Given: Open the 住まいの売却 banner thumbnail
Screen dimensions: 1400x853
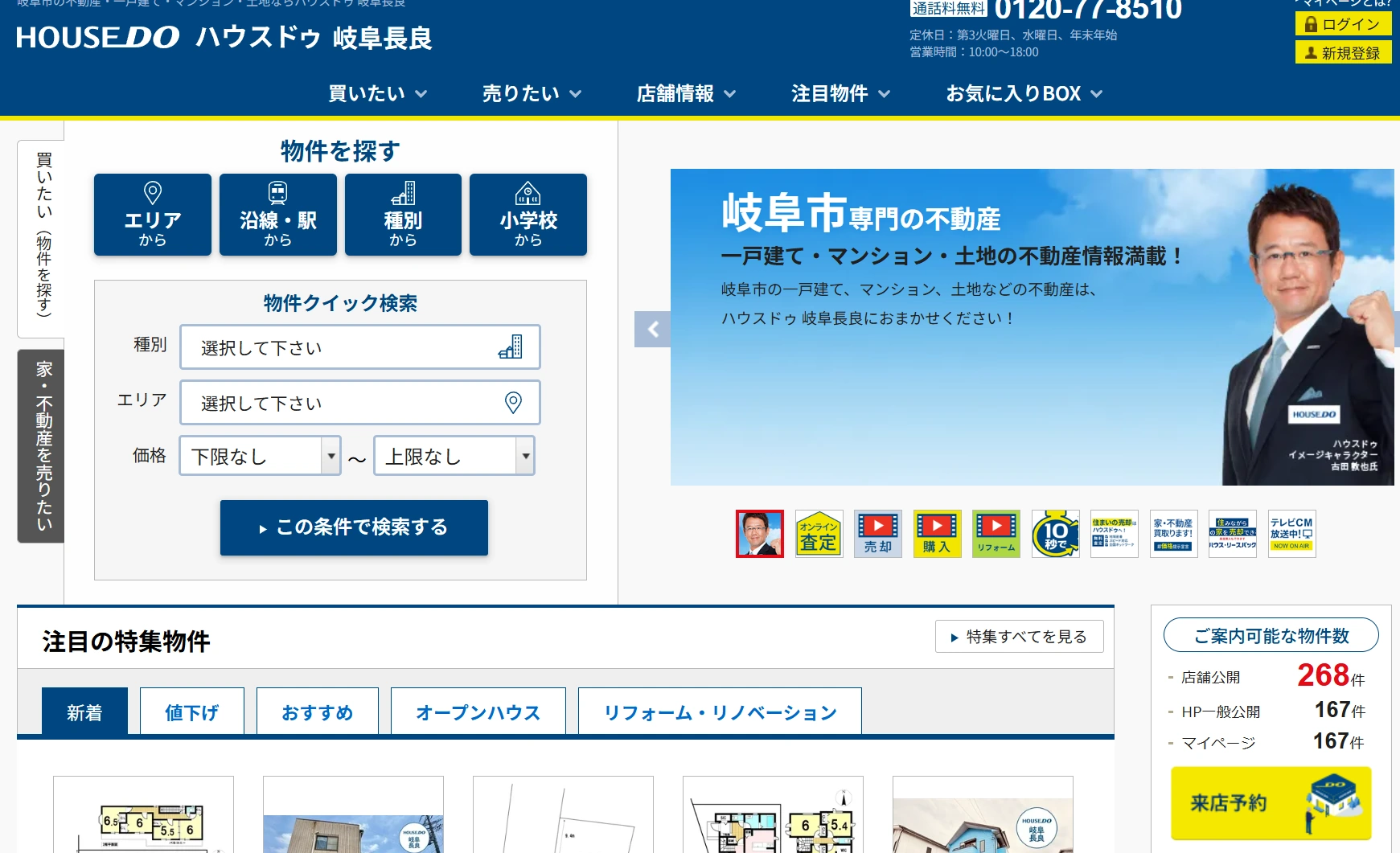Looking at the screenshot, I should point(1115,534).
